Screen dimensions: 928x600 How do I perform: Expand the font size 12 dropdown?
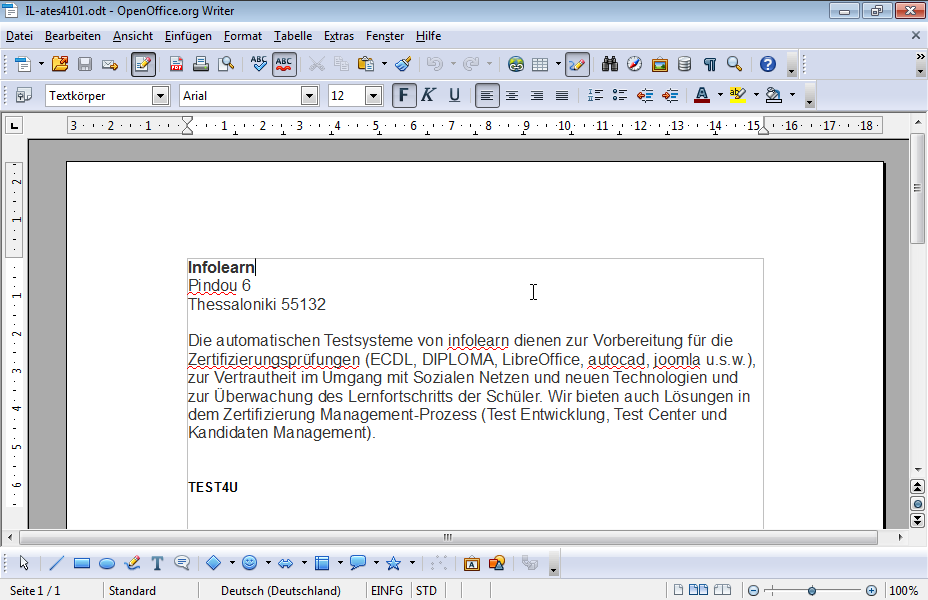pos(373,95)
